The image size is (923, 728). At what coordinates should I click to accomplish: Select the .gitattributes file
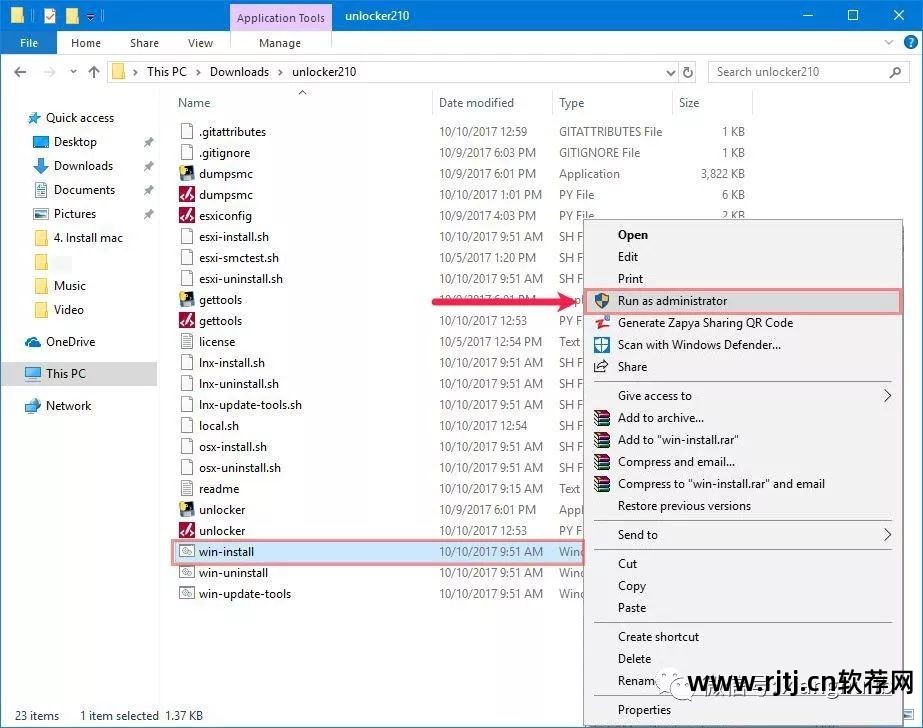tap(232, 132)
